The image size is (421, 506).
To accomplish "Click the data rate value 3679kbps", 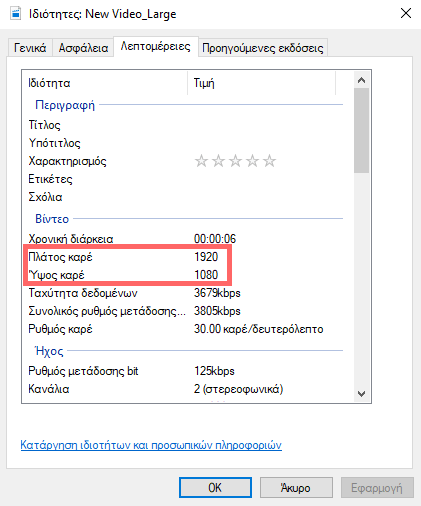I will click(217, 293).
